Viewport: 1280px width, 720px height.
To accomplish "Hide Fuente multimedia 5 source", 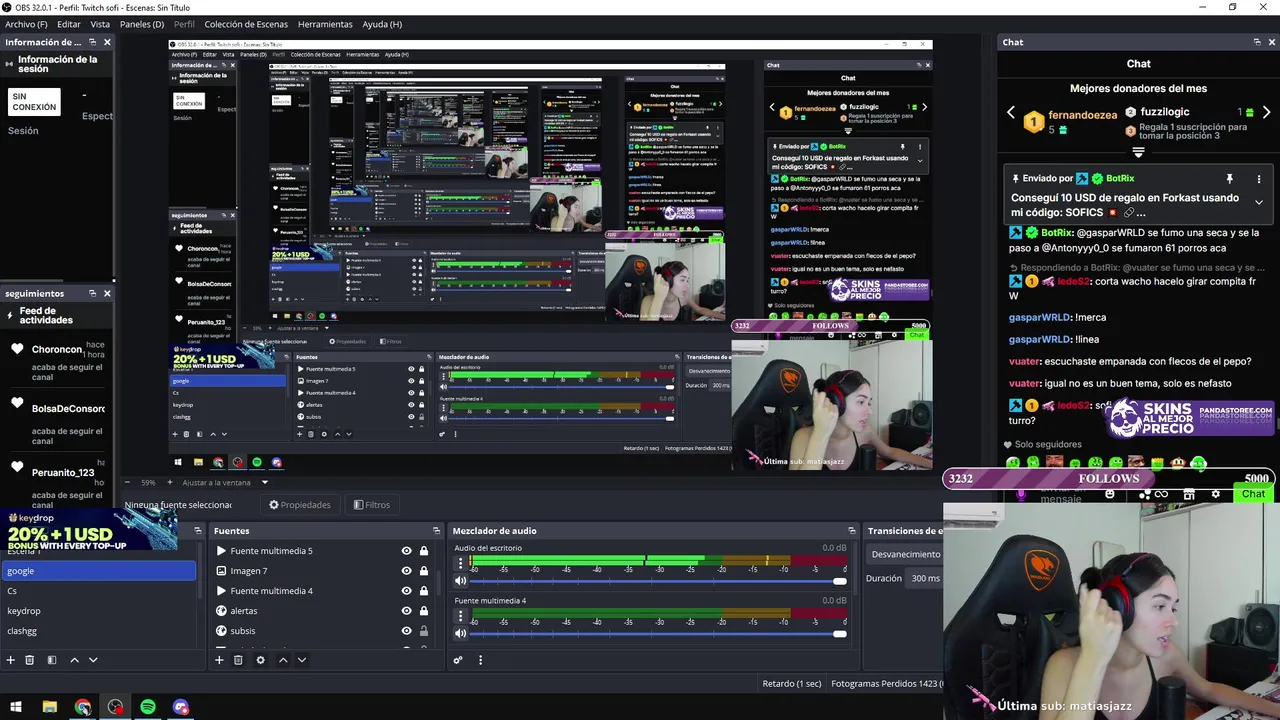I will 406,551.
